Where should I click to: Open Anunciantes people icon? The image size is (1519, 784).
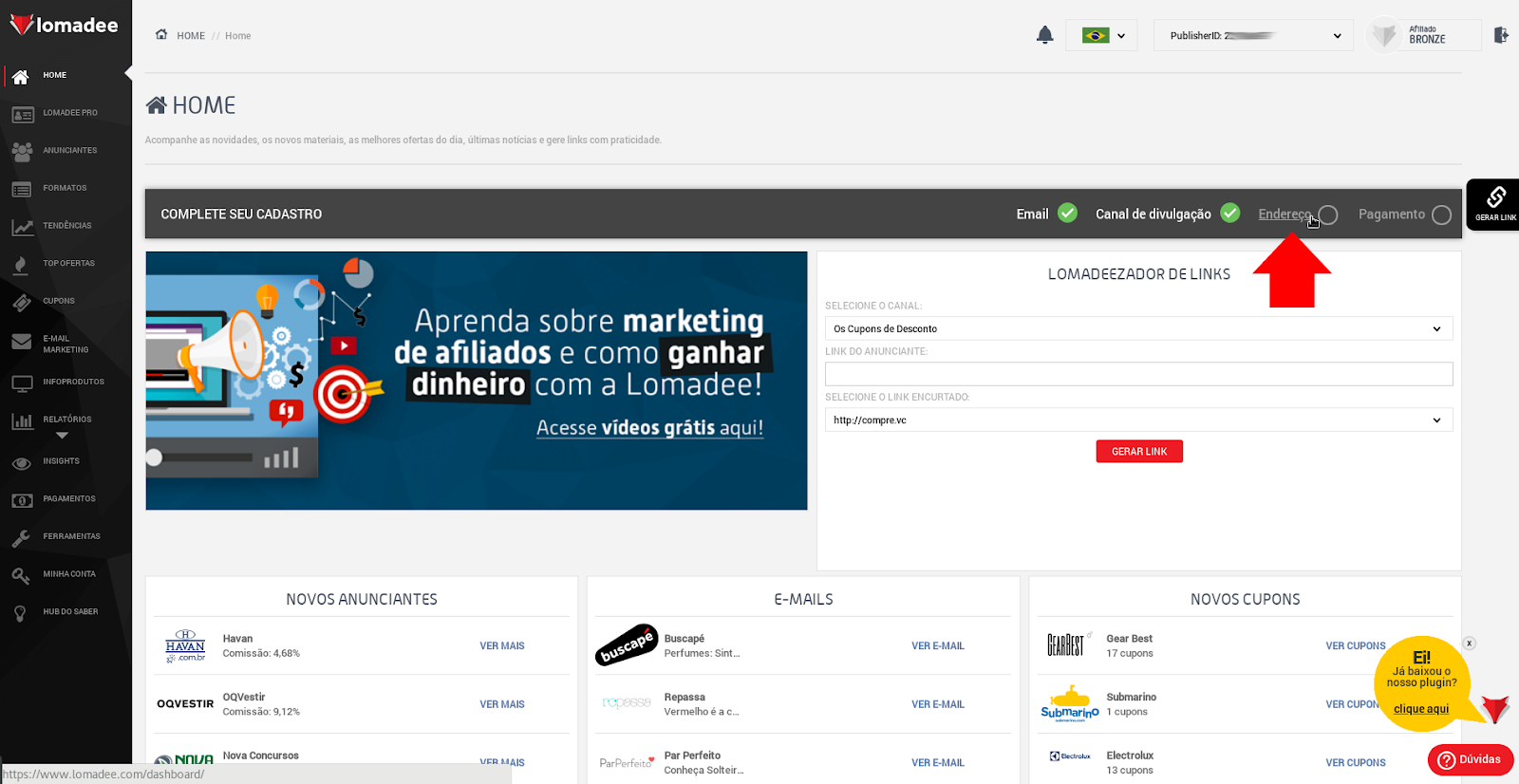[22, 151]
